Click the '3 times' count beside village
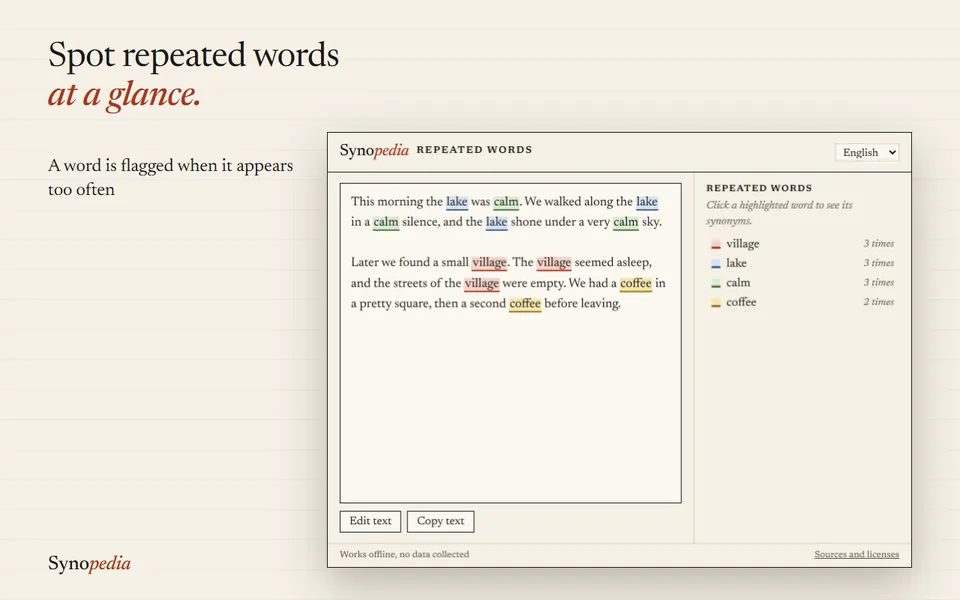This screenshot has width=960, height=600. coord(879,244)
